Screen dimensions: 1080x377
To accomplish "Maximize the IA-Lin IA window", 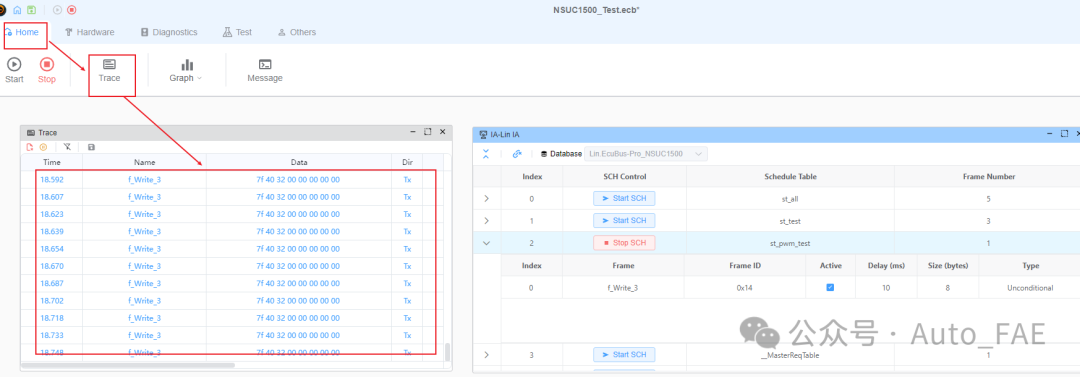I will point(1064,133).
